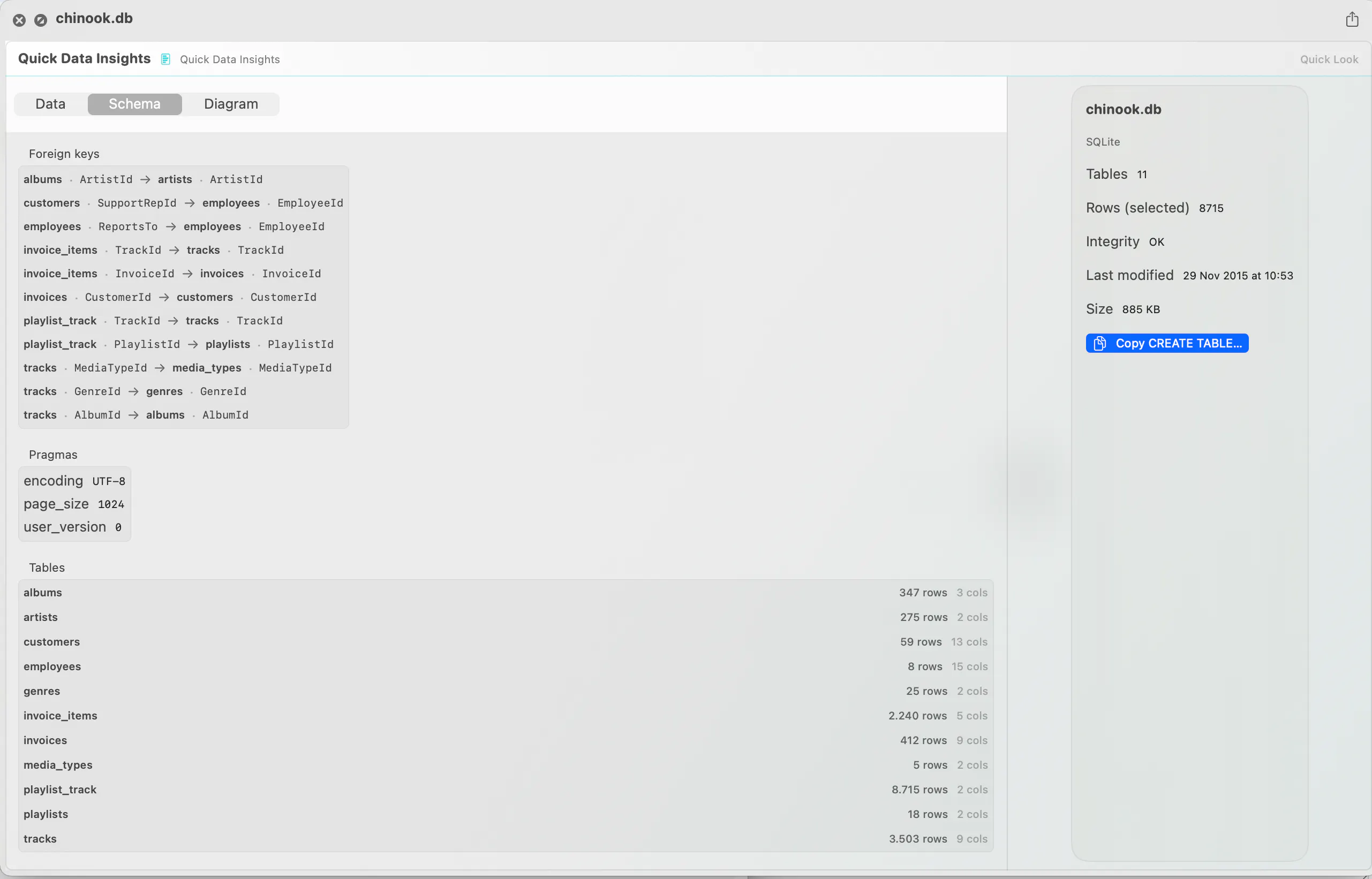Click the open-with icon next to chinook.db
Viewport: 1372px width, 879px height.
(41, 20)
